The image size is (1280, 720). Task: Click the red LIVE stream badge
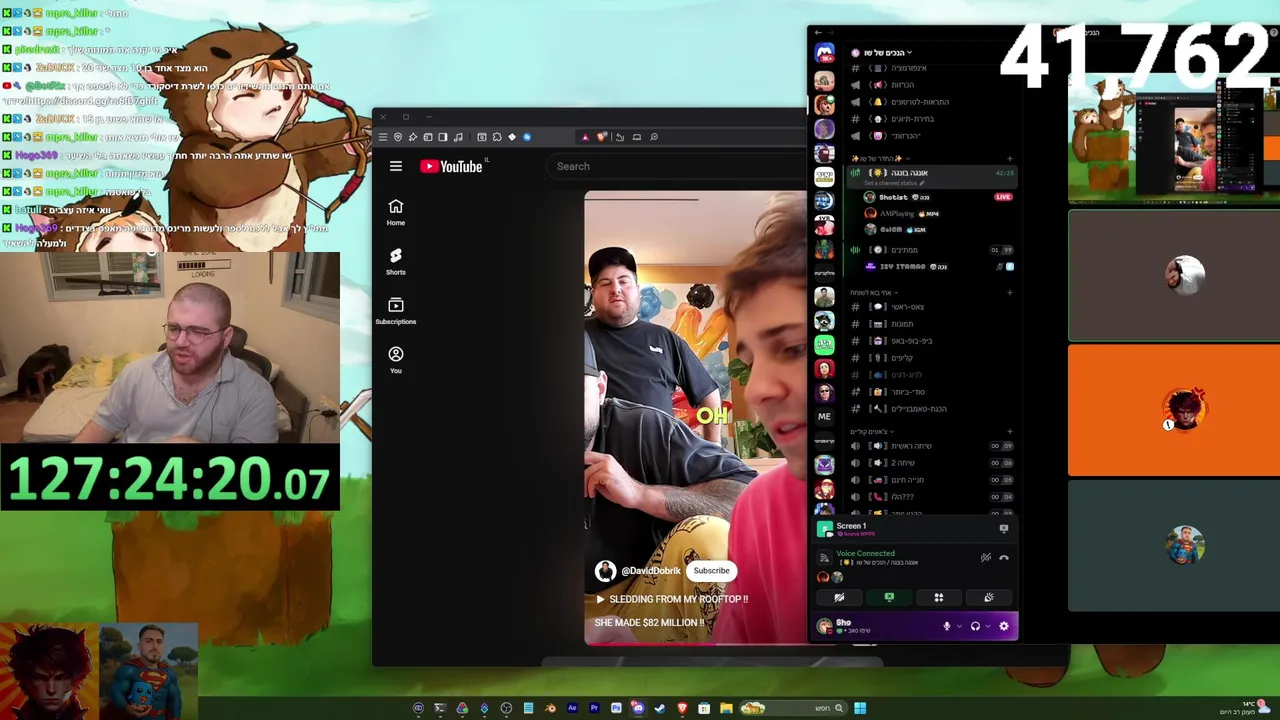1003,197
